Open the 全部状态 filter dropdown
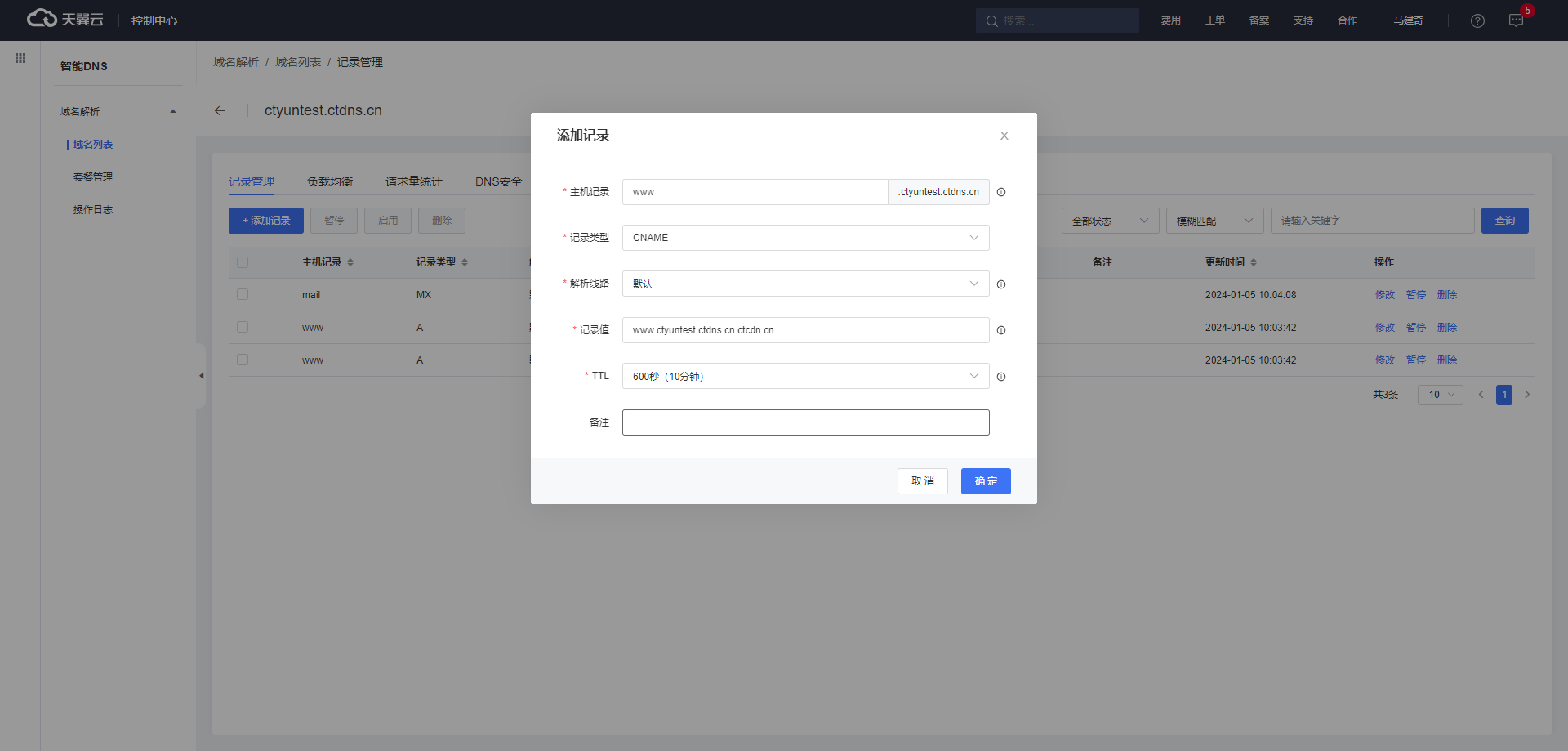The height and width of the screenshot is (751, 1568). click(x=1110, y=221)
